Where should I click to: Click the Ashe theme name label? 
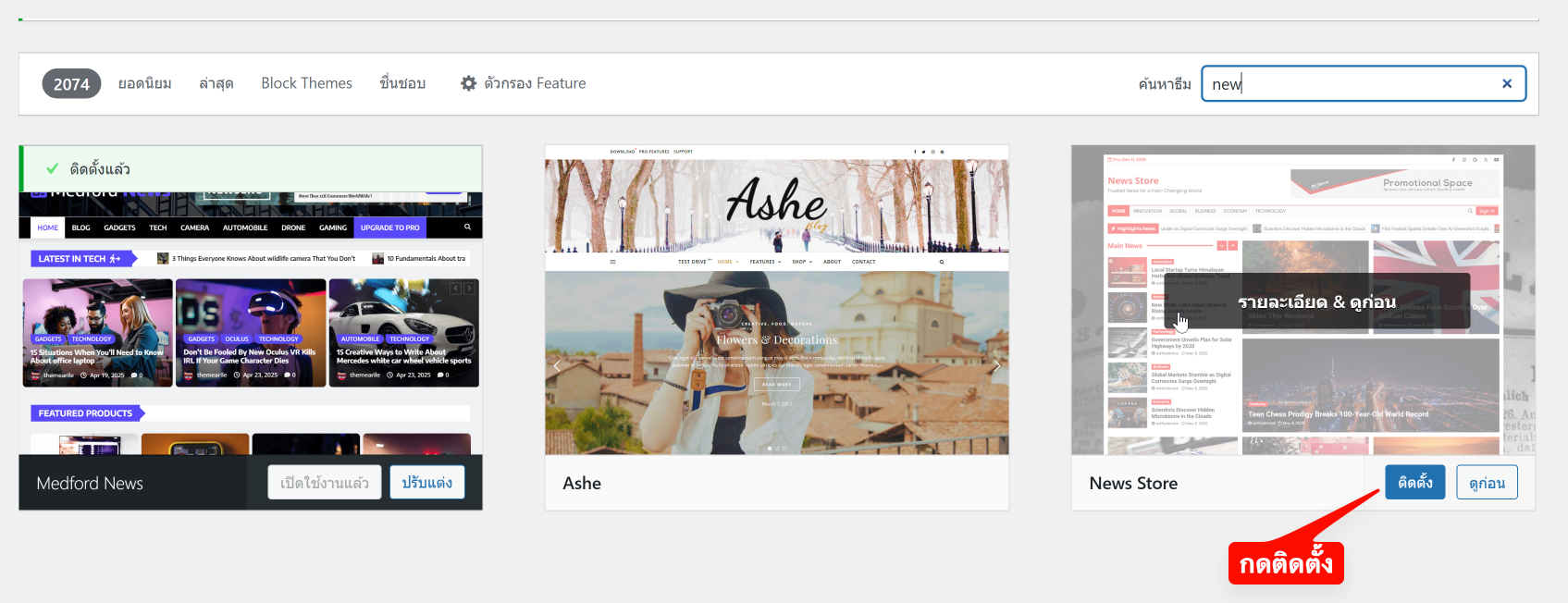582,483
